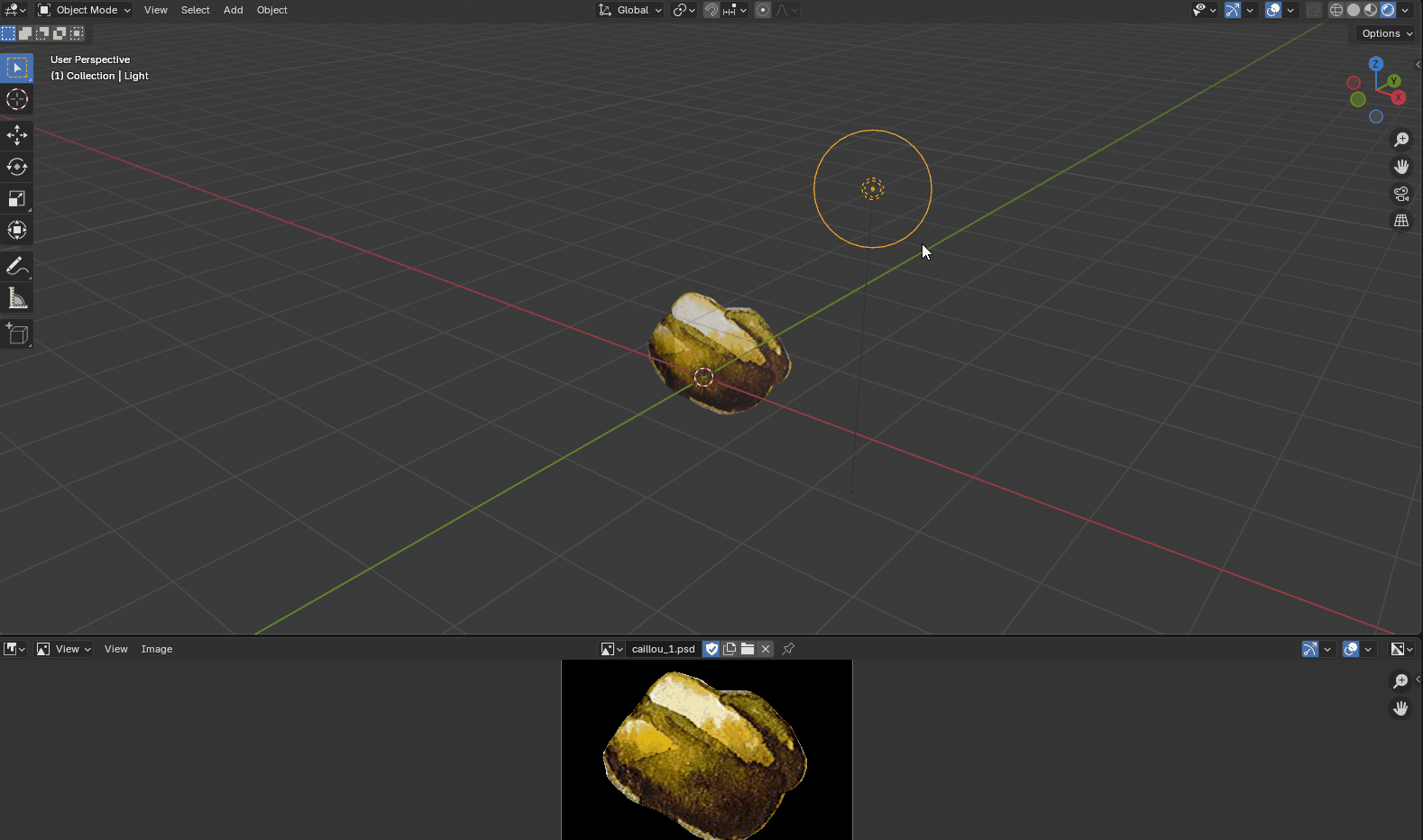Screen dimensions: 1423x840
Task: Expand the proportional editing falloff dropdown
Action: pyautogui.click(x=786, y=10)
